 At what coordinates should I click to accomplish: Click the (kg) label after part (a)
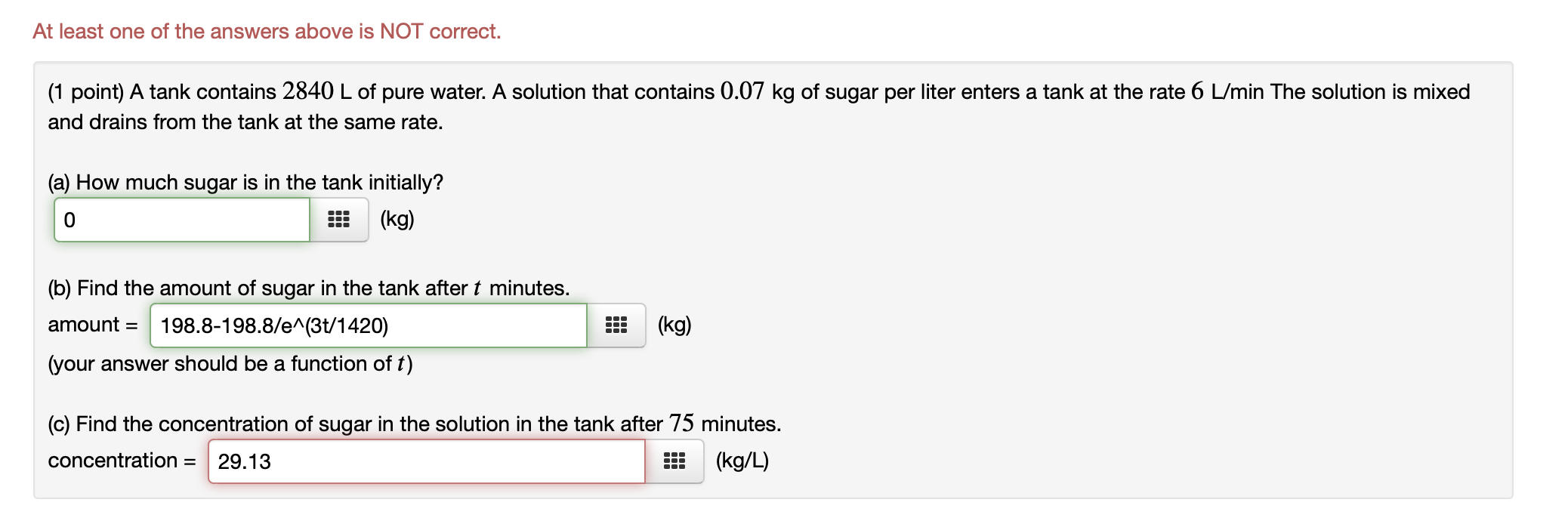point(396,220)
